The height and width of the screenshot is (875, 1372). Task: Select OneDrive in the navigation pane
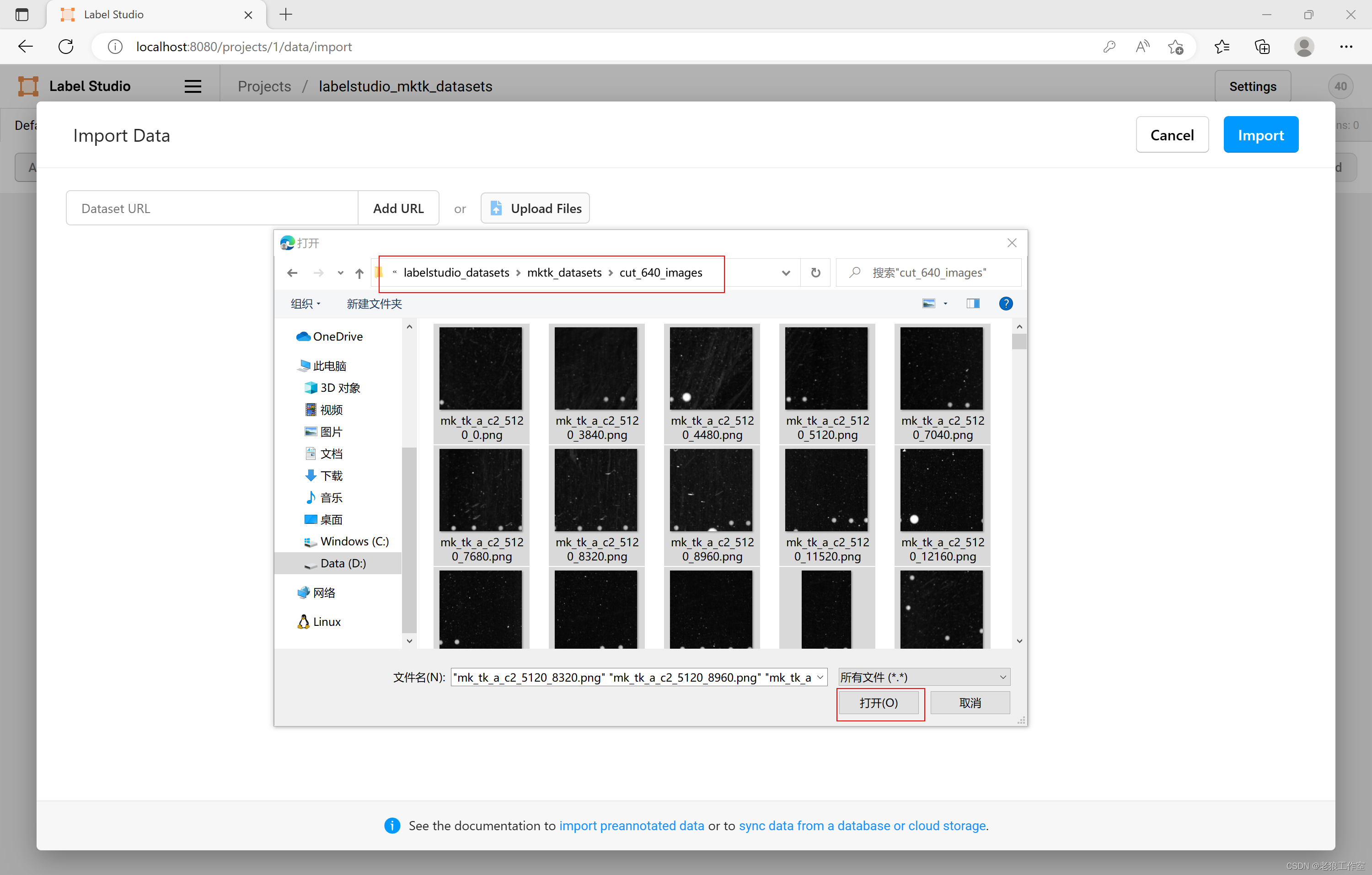coord(338,336)
